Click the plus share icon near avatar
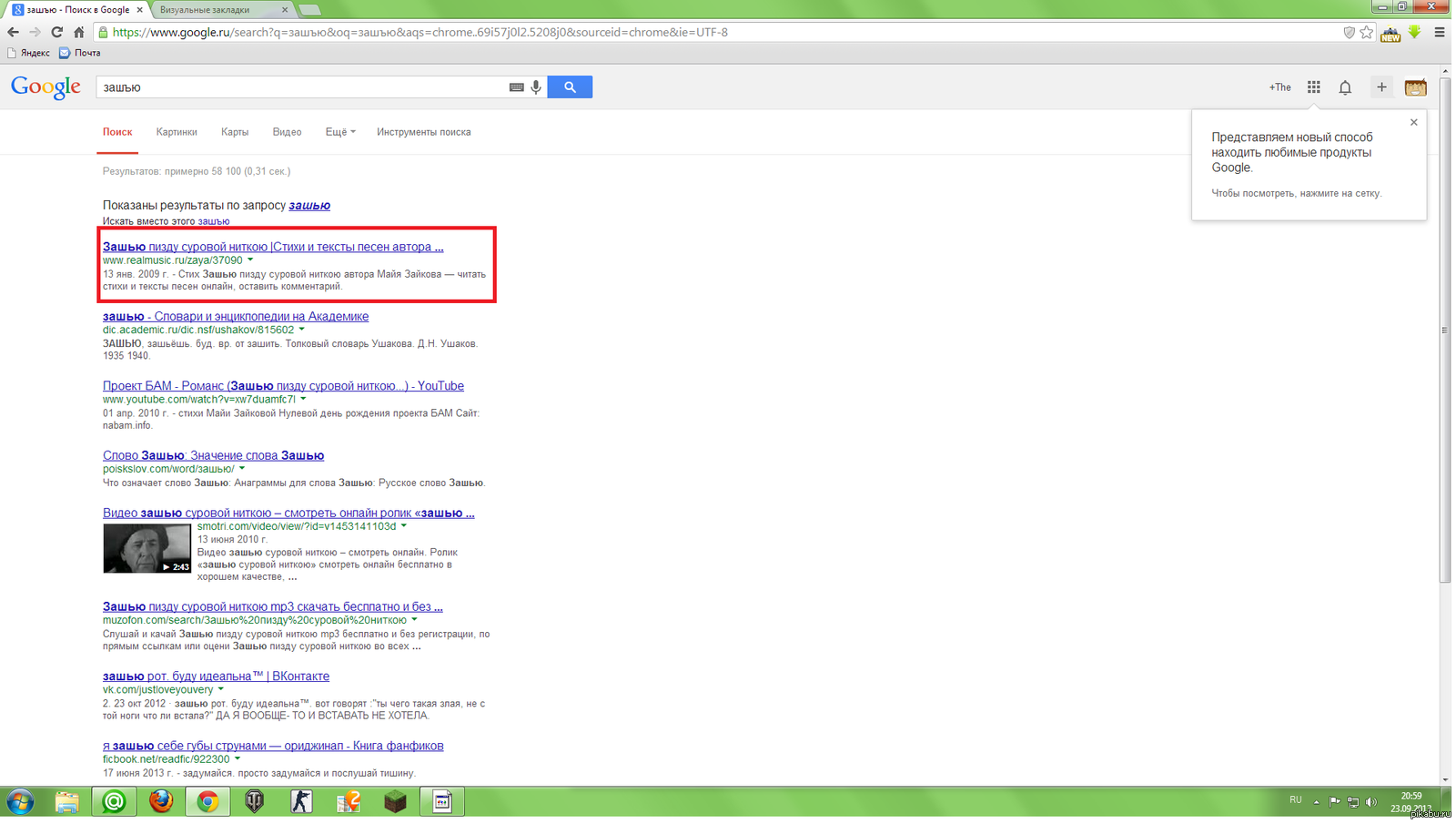This screenshot has width=1456, height=824. 1381,87
